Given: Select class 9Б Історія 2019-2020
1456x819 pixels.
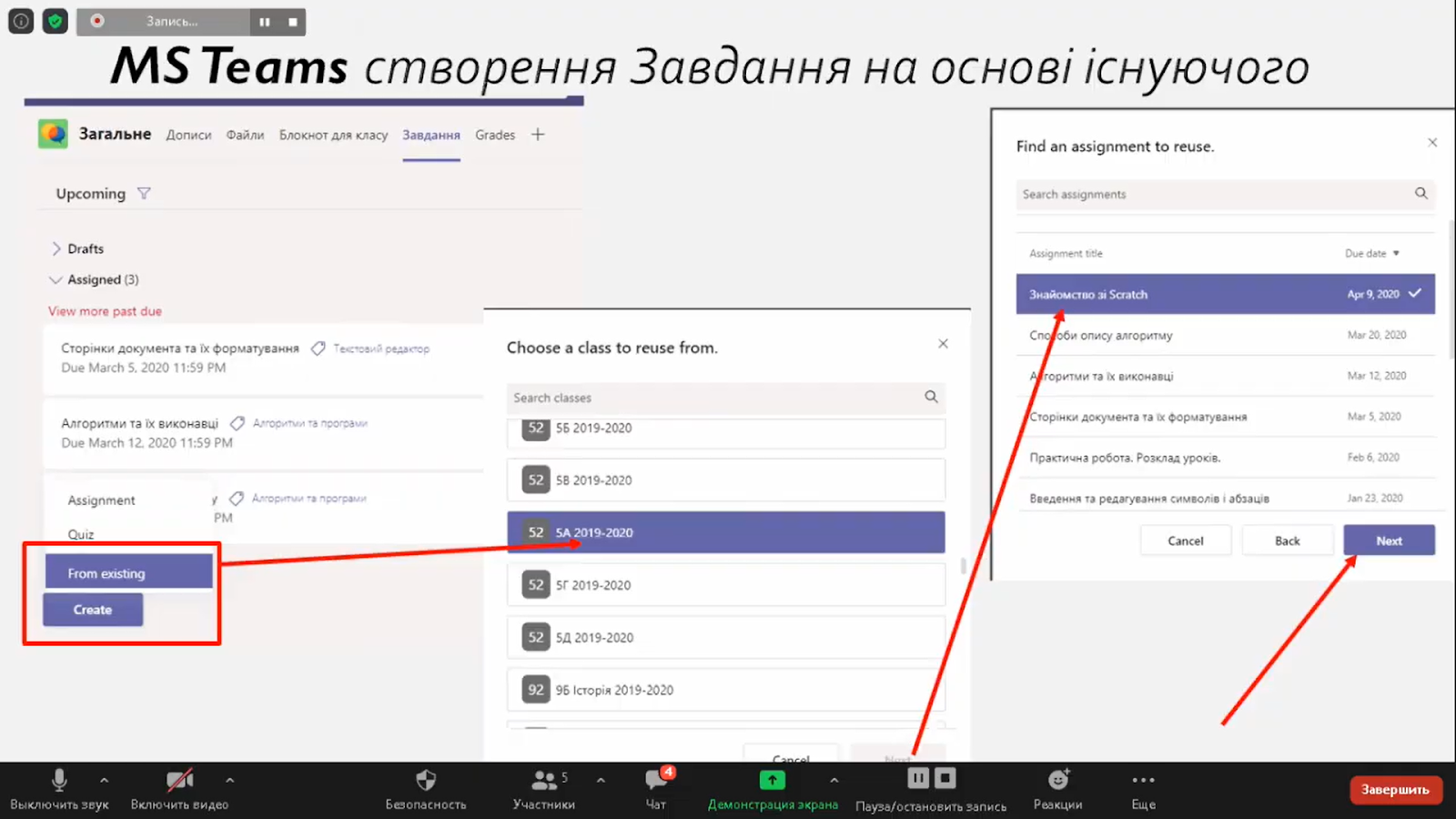Looking at the screenshot, I should tap(725, 690).
